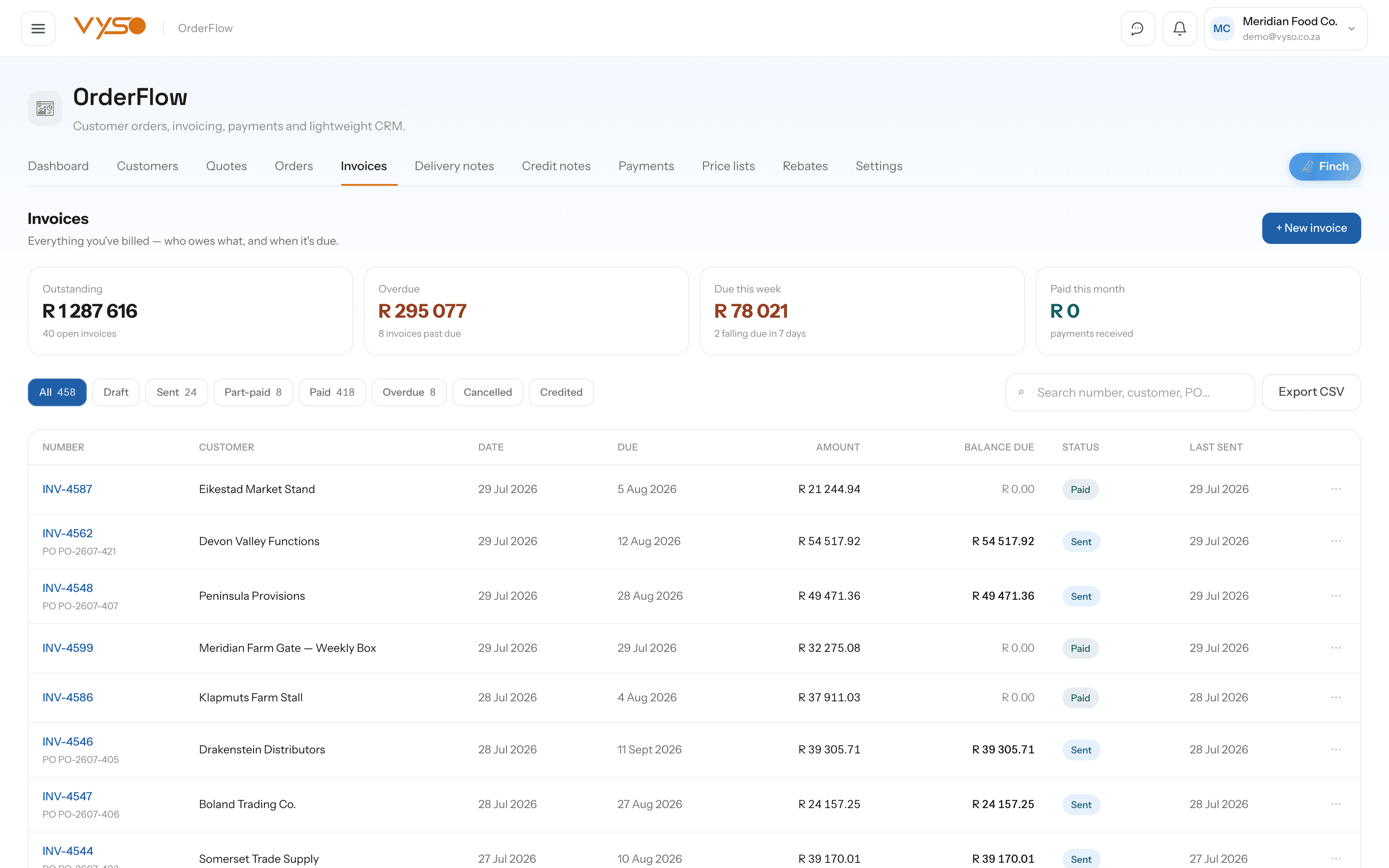Open invoice INV-4599
Screen dimensions: 1389x868
coord(67,648)
